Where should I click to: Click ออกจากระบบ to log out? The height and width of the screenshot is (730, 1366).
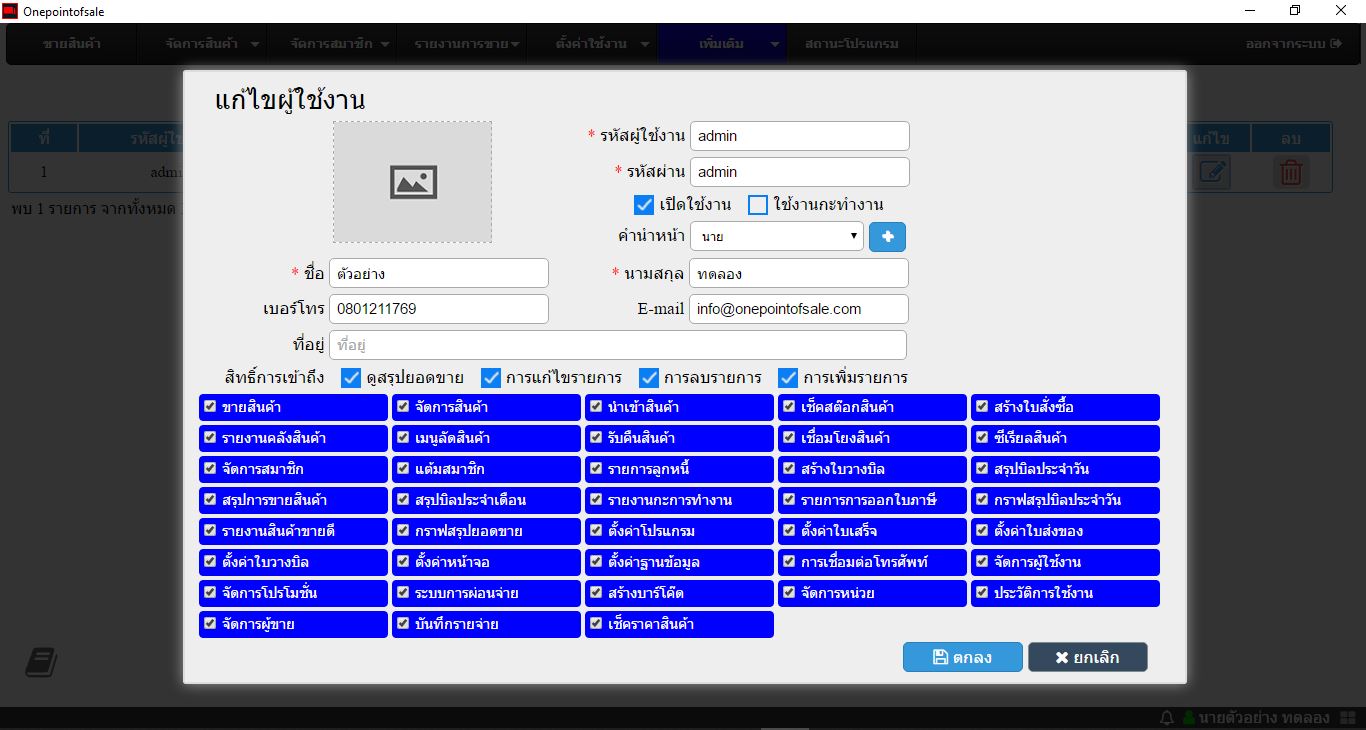(1293, 44)
